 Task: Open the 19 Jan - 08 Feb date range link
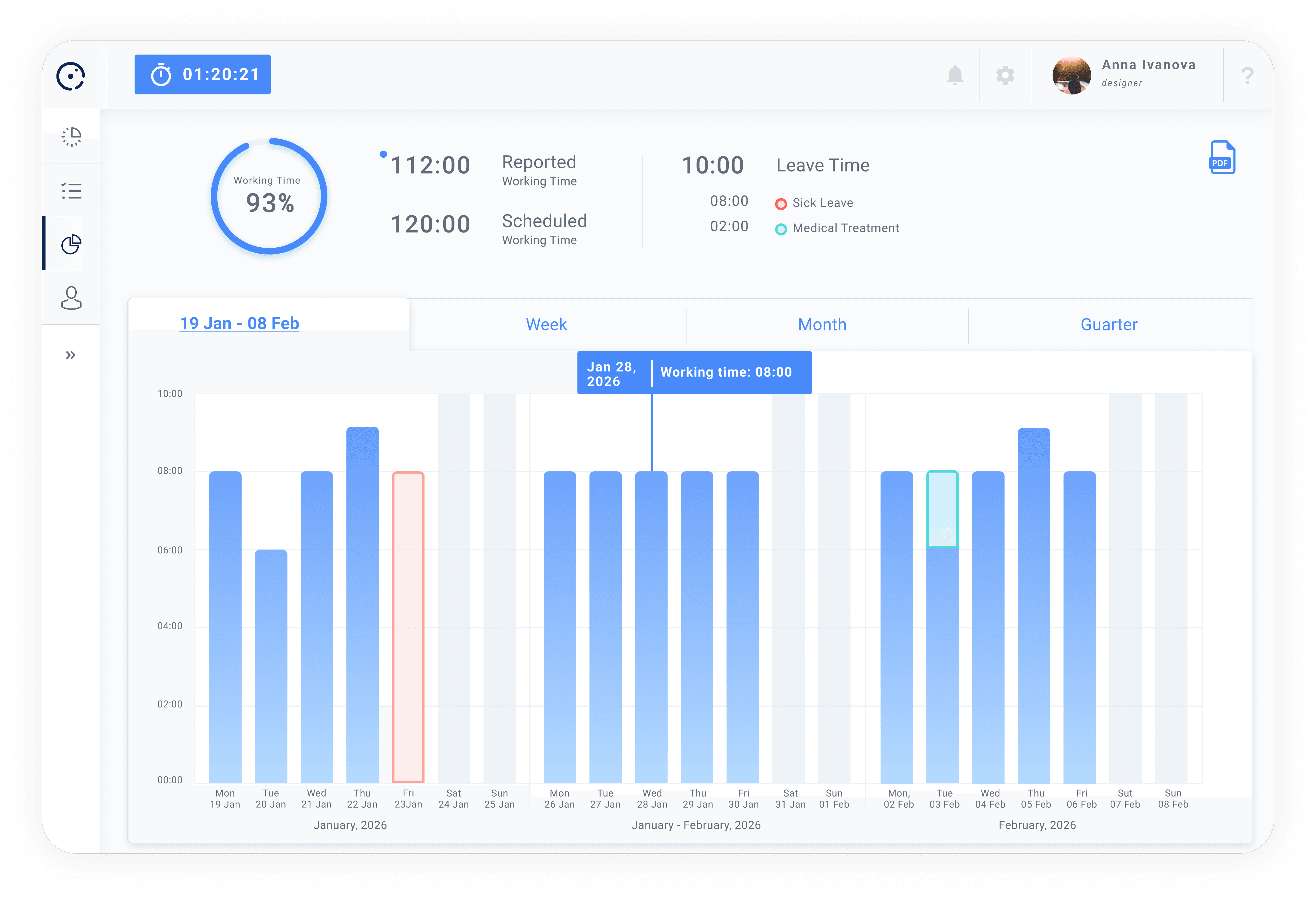(239, 323)
